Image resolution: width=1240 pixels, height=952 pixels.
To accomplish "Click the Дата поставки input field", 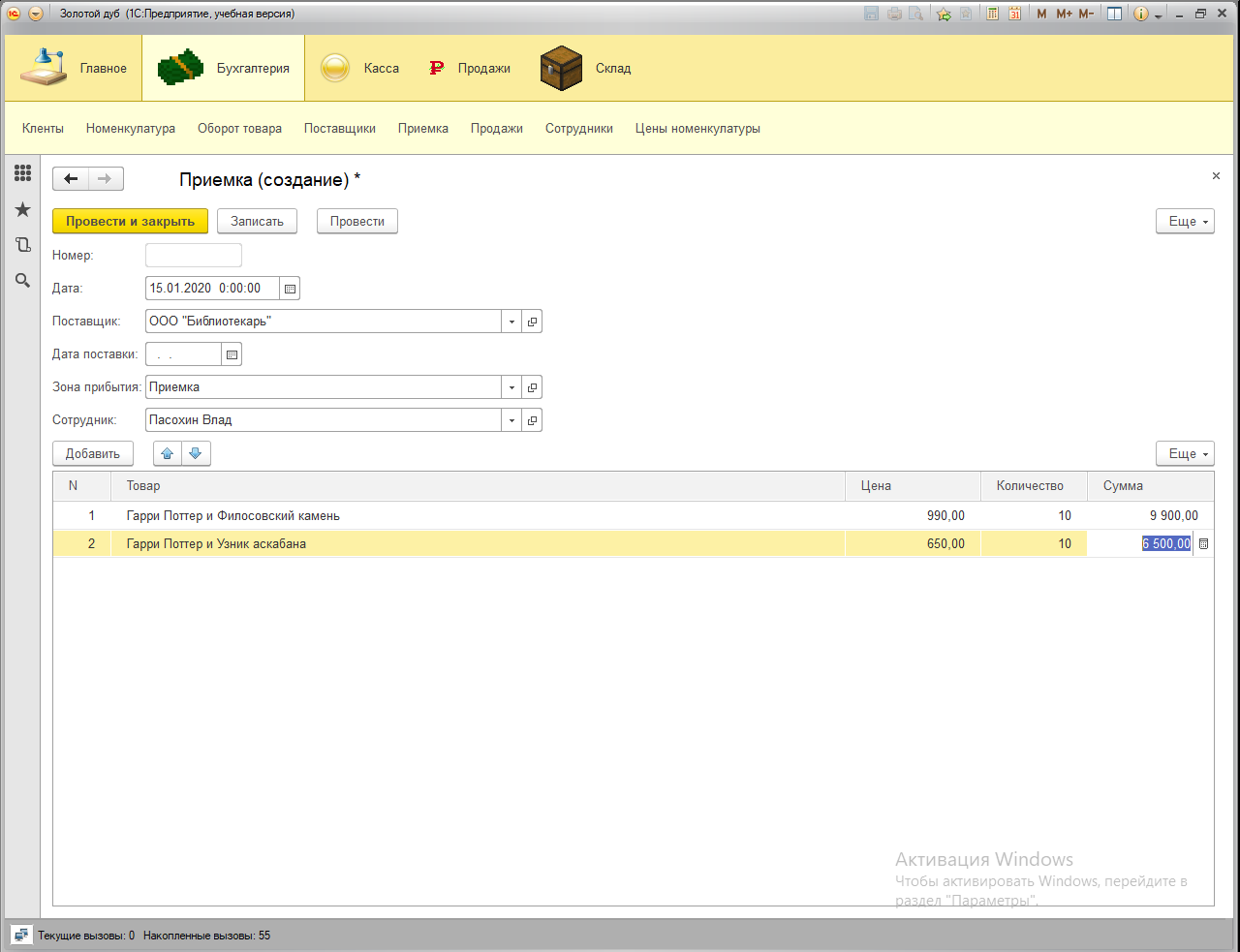I will [183, 354].
